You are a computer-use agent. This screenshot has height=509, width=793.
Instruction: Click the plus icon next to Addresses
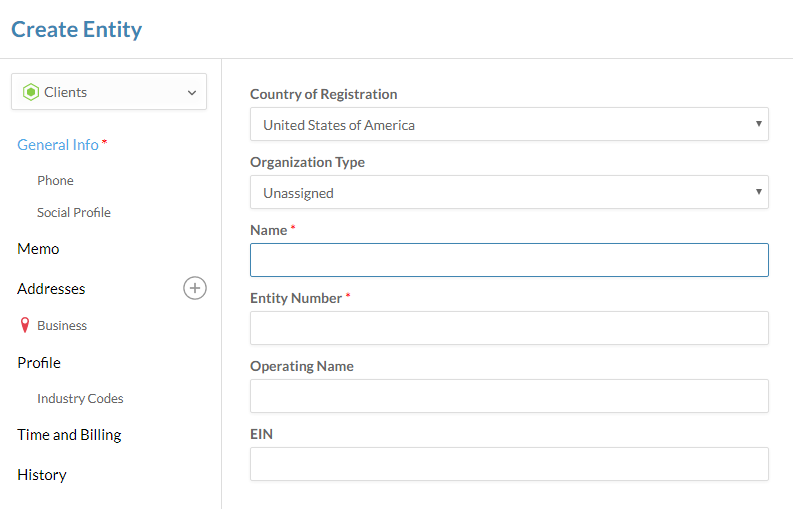click(195, 288)
